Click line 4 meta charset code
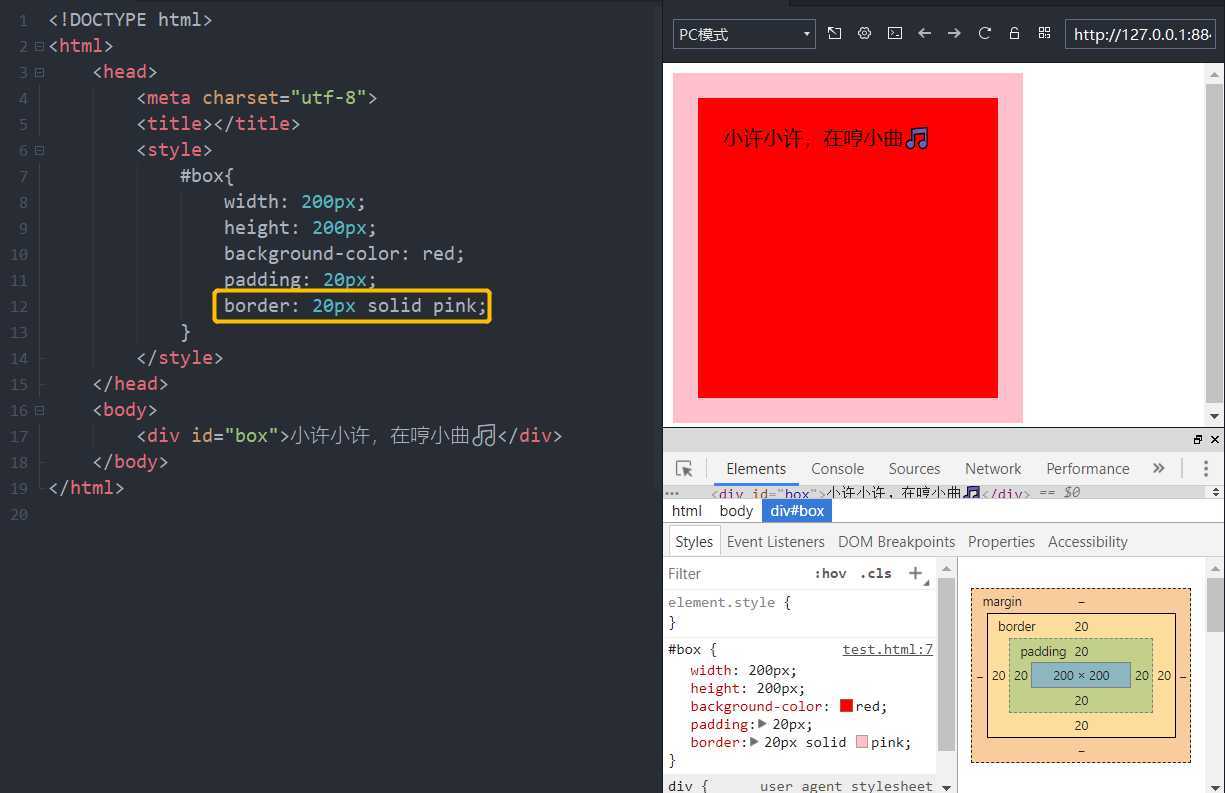This screenshot has width=1225, height=793. coord(257,98)
